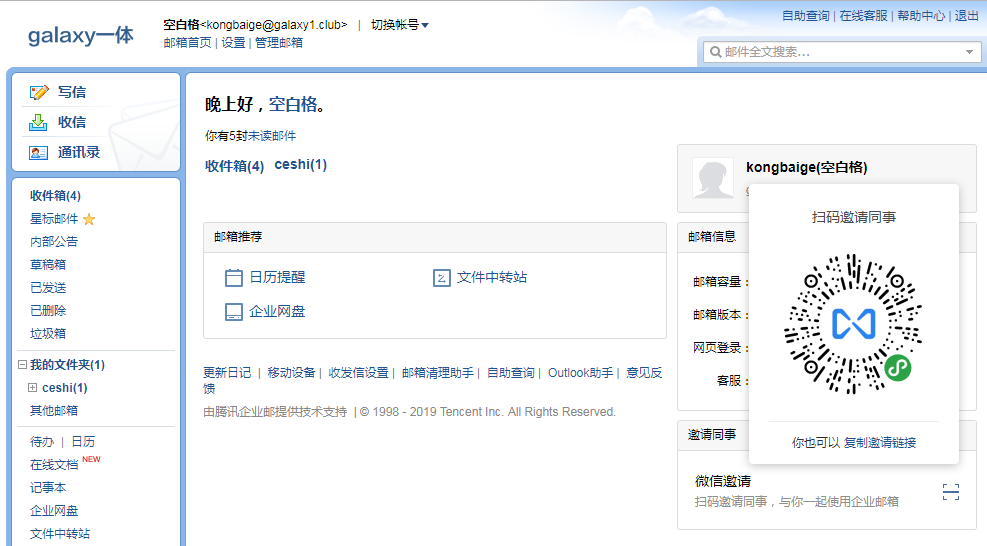Click the QR scan icon beside 微信邀请
This screenshot has width=987, height=546.
tap(951, 491)
